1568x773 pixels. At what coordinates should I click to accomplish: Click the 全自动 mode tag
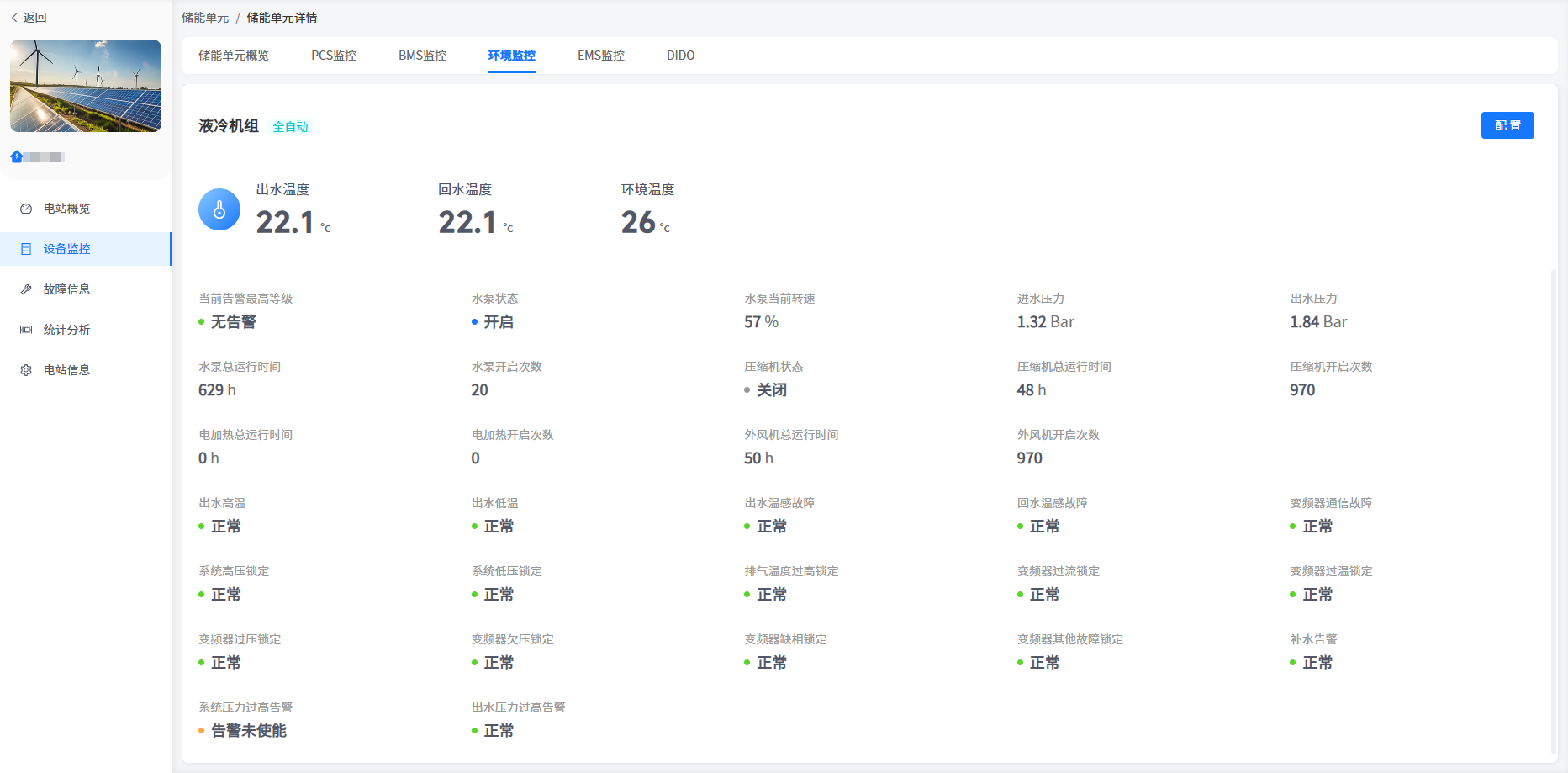[x=290, y=127]
